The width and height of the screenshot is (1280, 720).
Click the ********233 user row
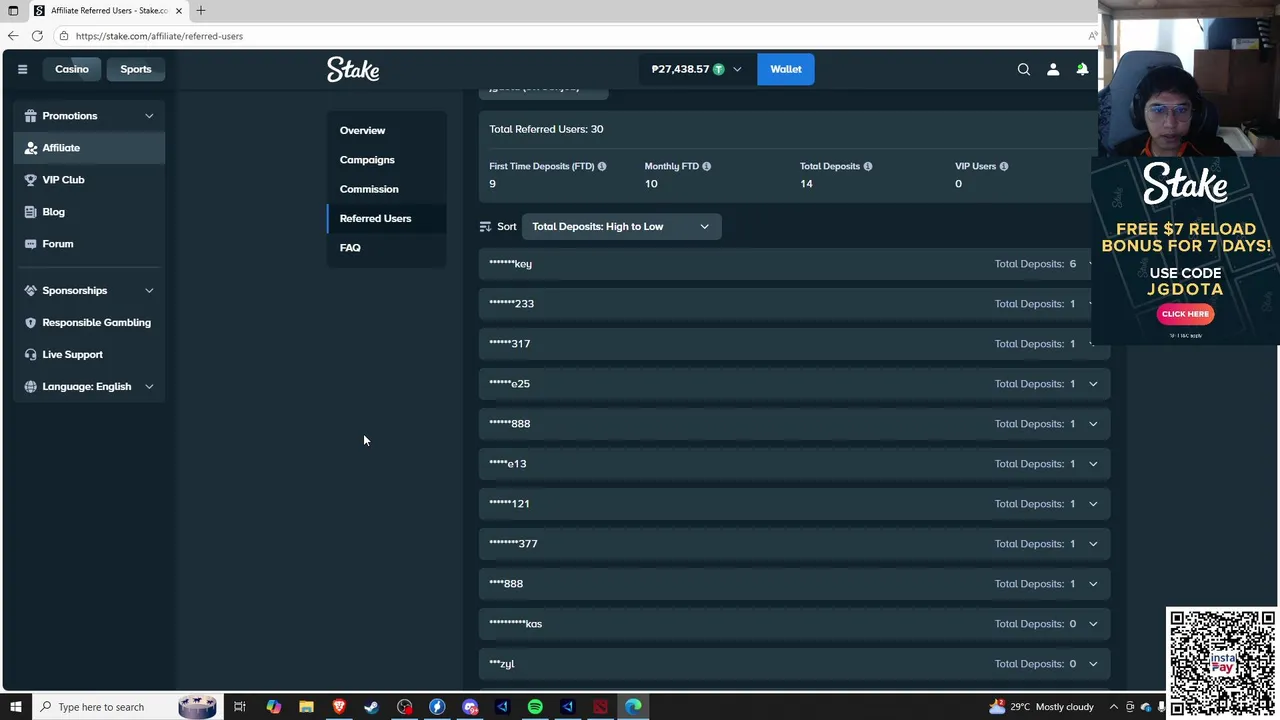pos(794,304)
